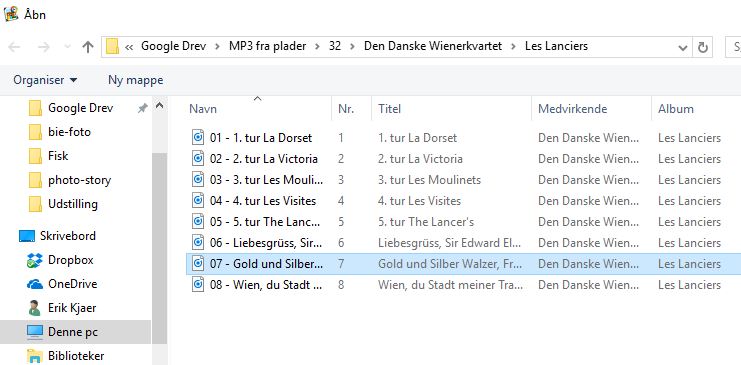This screenshot has height=365, width=741.
Task: Click the Åbn dialog title icon
Action: [x=11, y=14]
